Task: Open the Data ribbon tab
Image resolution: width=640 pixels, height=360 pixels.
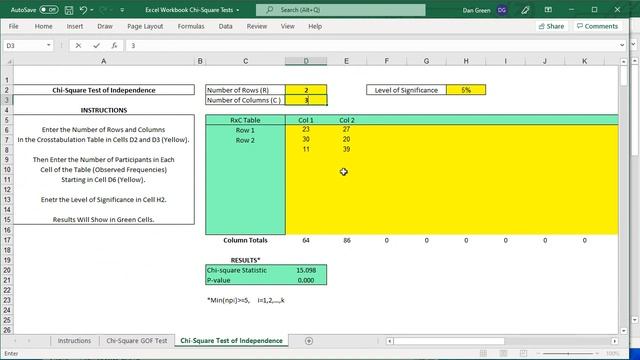Action: pyautogui.click(x=225, y=26)
